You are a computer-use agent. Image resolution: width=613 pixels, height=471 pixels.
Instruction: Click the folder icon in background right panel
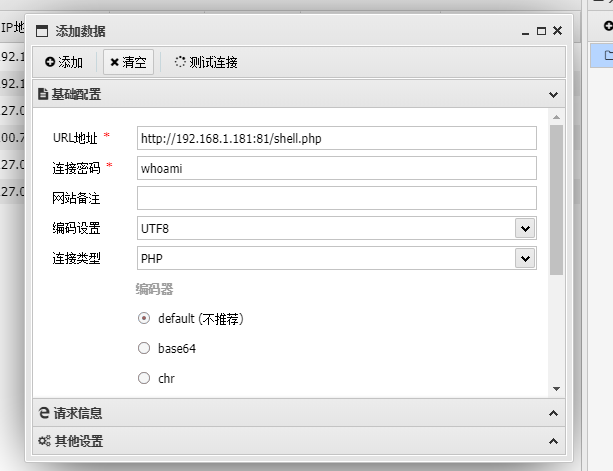coord(608,55)
